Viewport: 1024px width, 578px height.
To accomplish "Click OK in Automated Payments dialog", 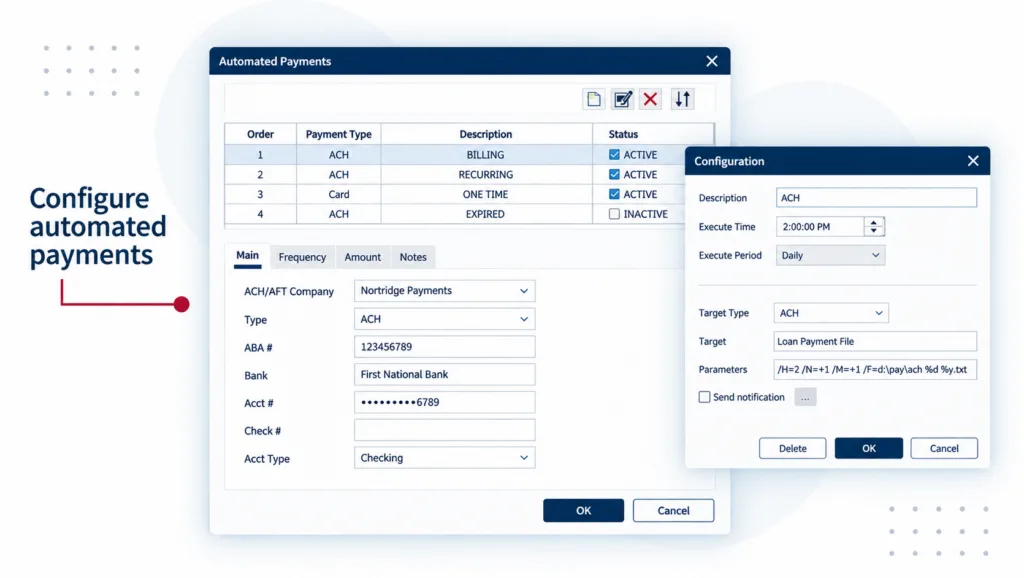I will point(583,511).
